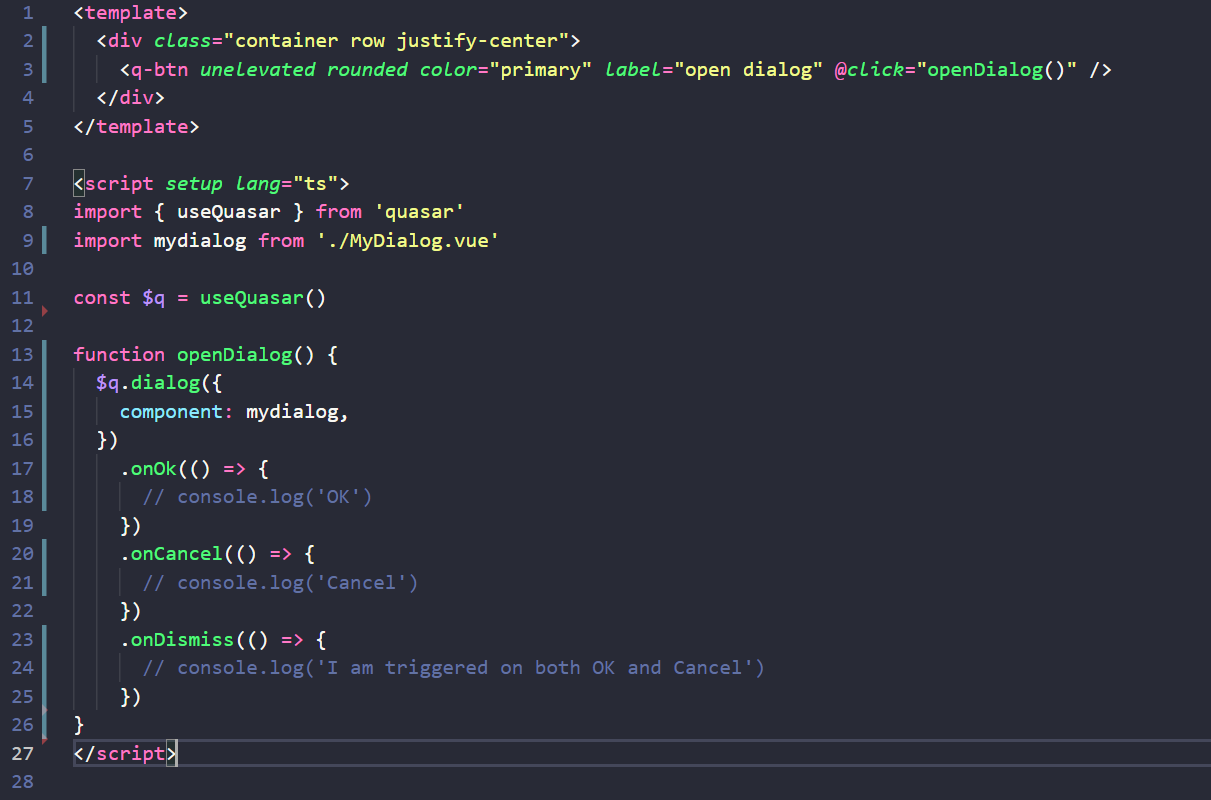This screenshot has width=1211, height=800.
Task: Click the q-btn tag name
Action: tap(160, 69)
